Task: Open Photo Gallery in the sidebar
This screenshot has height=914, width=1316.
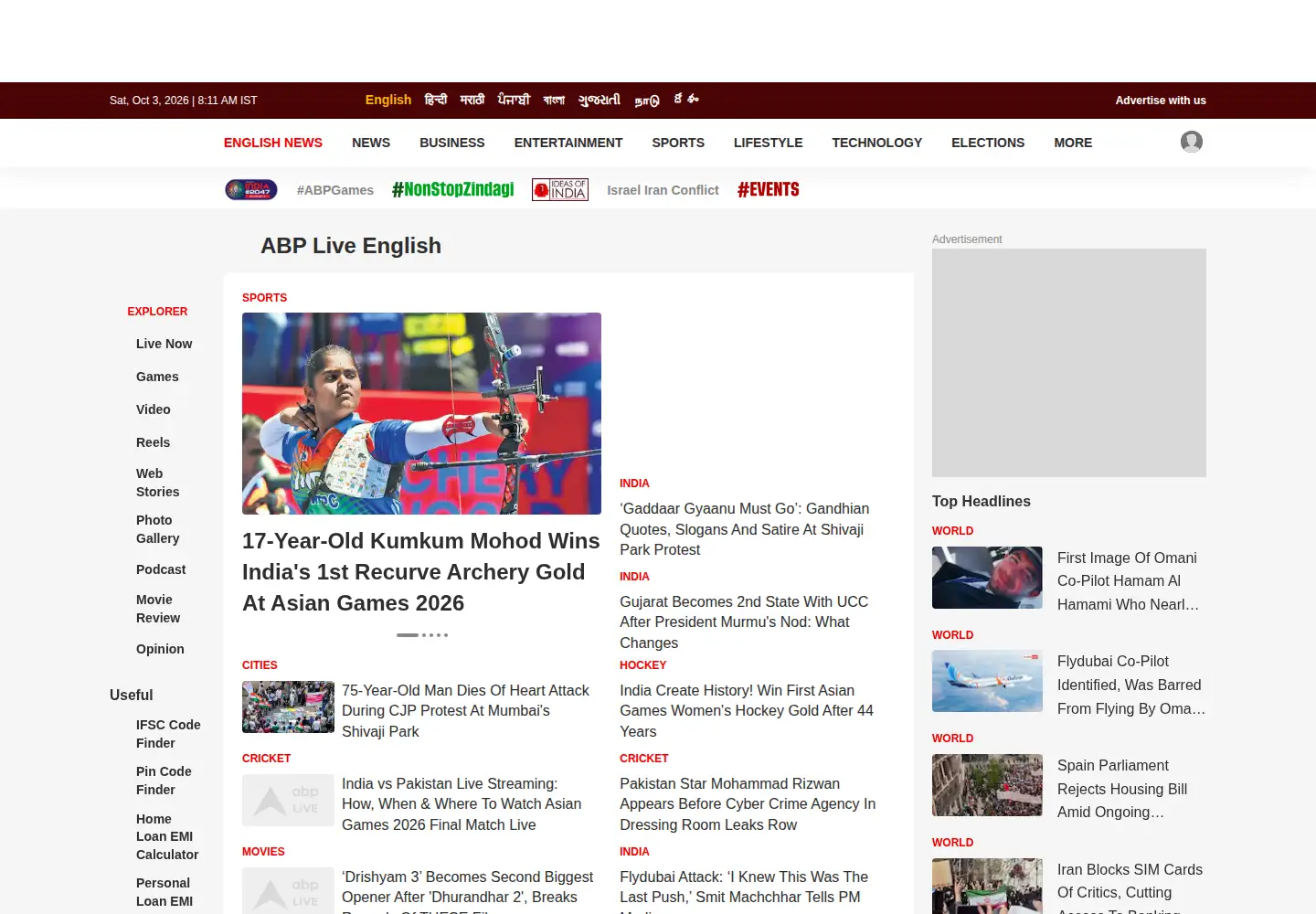Action: (158, 529)
